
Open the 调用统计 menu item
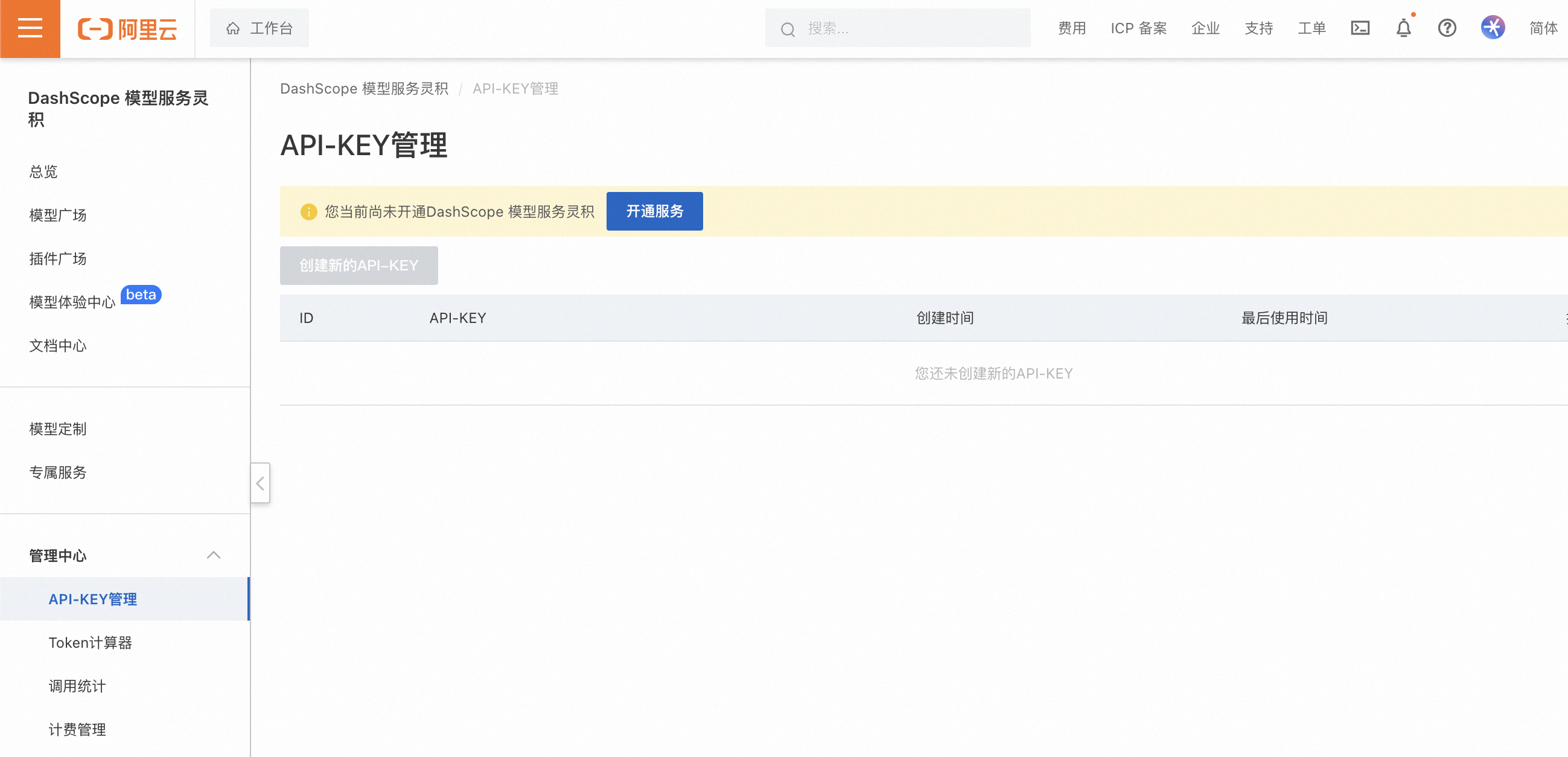(77, 686)
